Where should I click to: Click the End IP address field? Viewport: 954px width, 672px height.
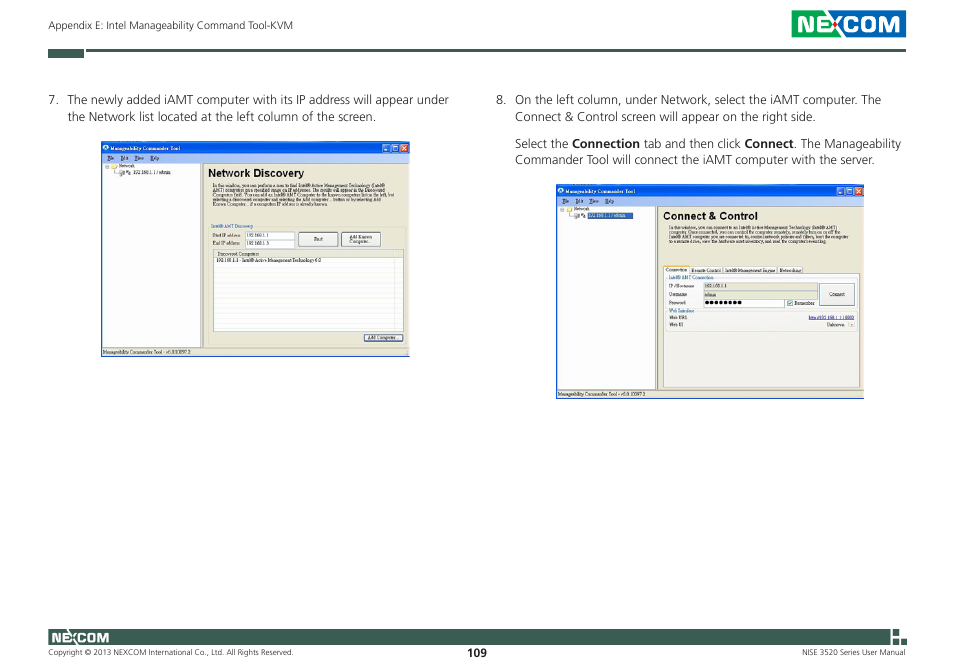point(270,243)
